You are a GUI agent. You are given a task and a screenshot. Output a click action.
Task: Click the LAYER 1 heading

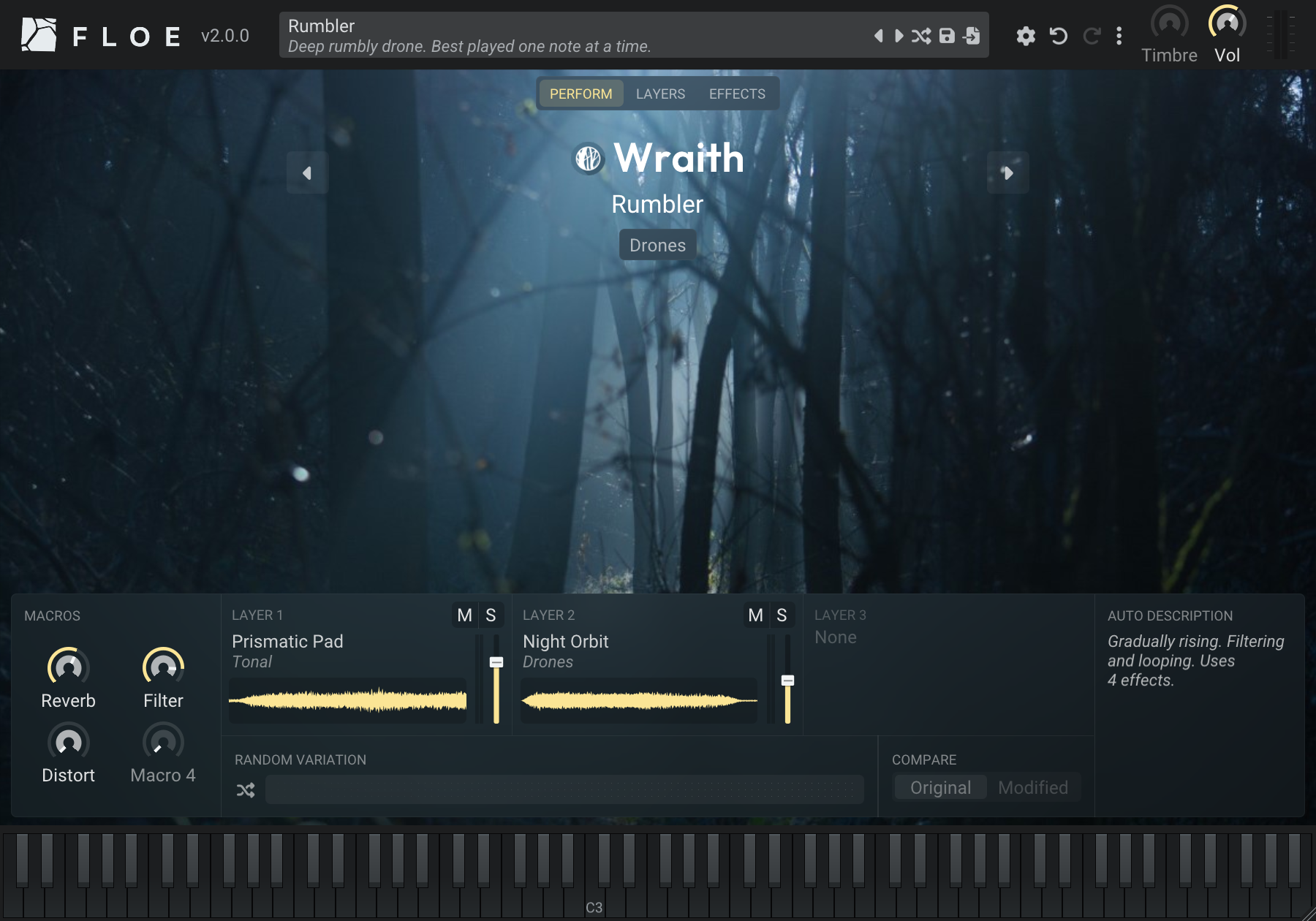point(257,615)
